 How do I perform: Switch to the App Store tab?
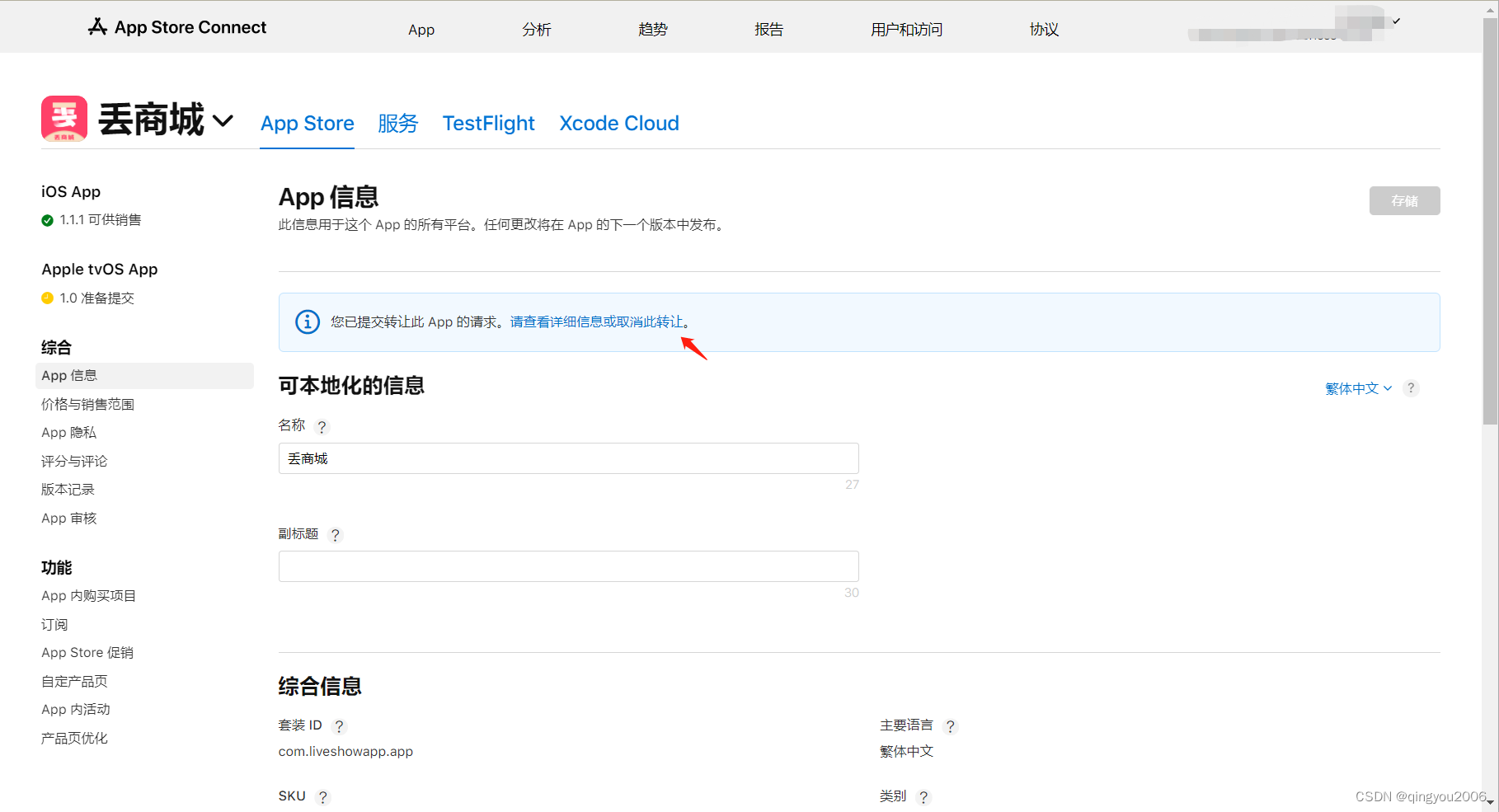point(308,124)
